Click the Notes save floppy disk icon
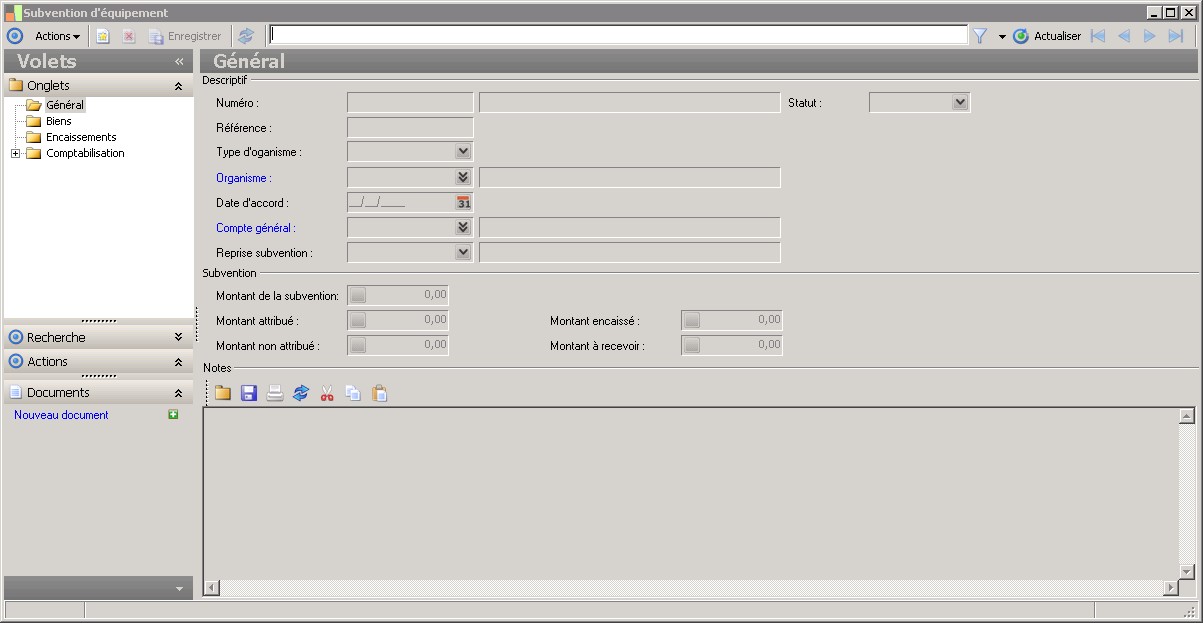This screenshot has height=623, width=1203. point(249,394)
